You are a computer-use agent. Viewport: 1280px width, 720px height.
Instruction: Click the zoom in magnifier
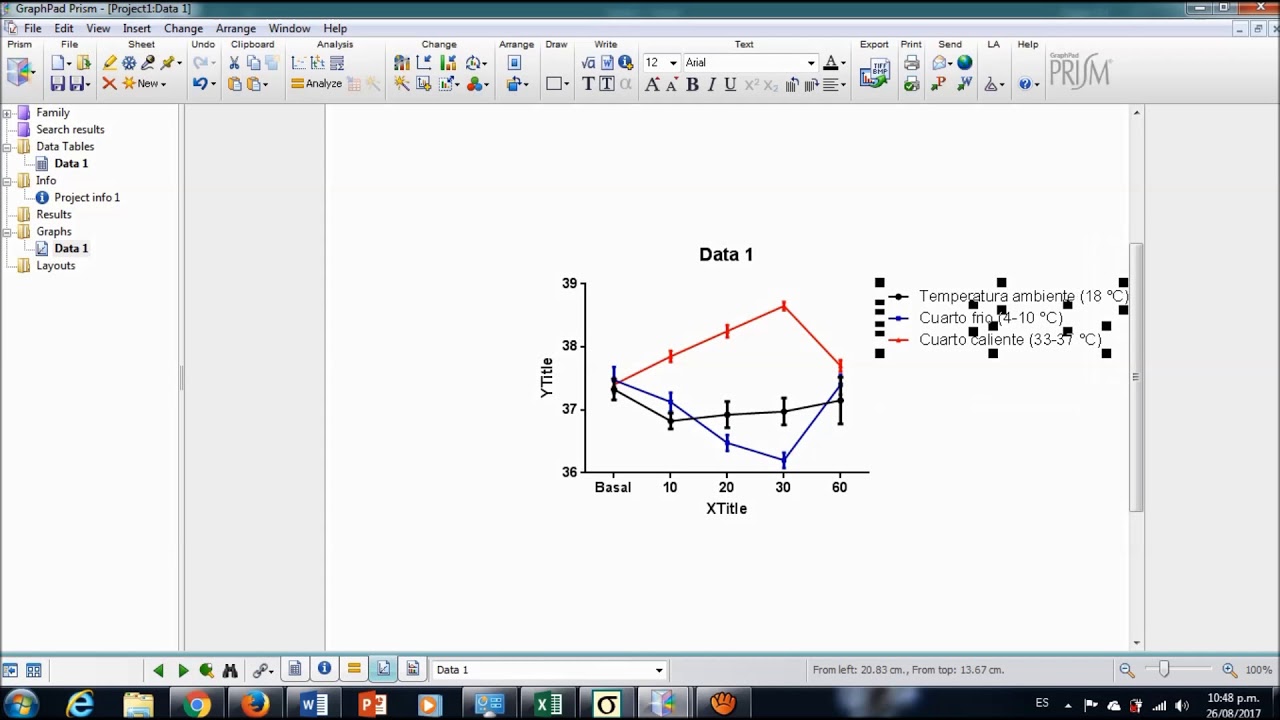(x=1229, y=670)
